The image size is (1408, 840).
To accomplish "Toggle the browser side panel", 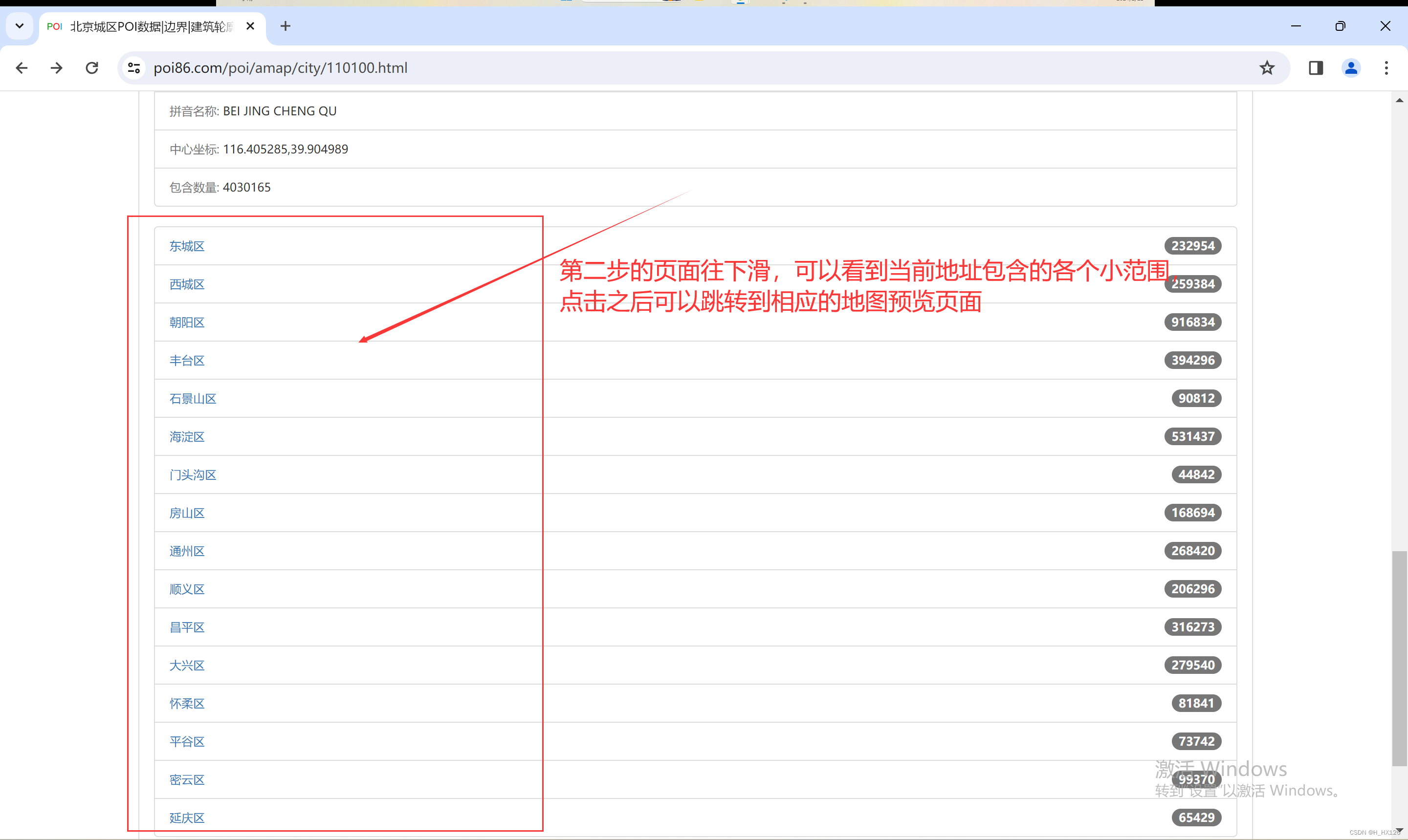I will [x=1315, y=68].
